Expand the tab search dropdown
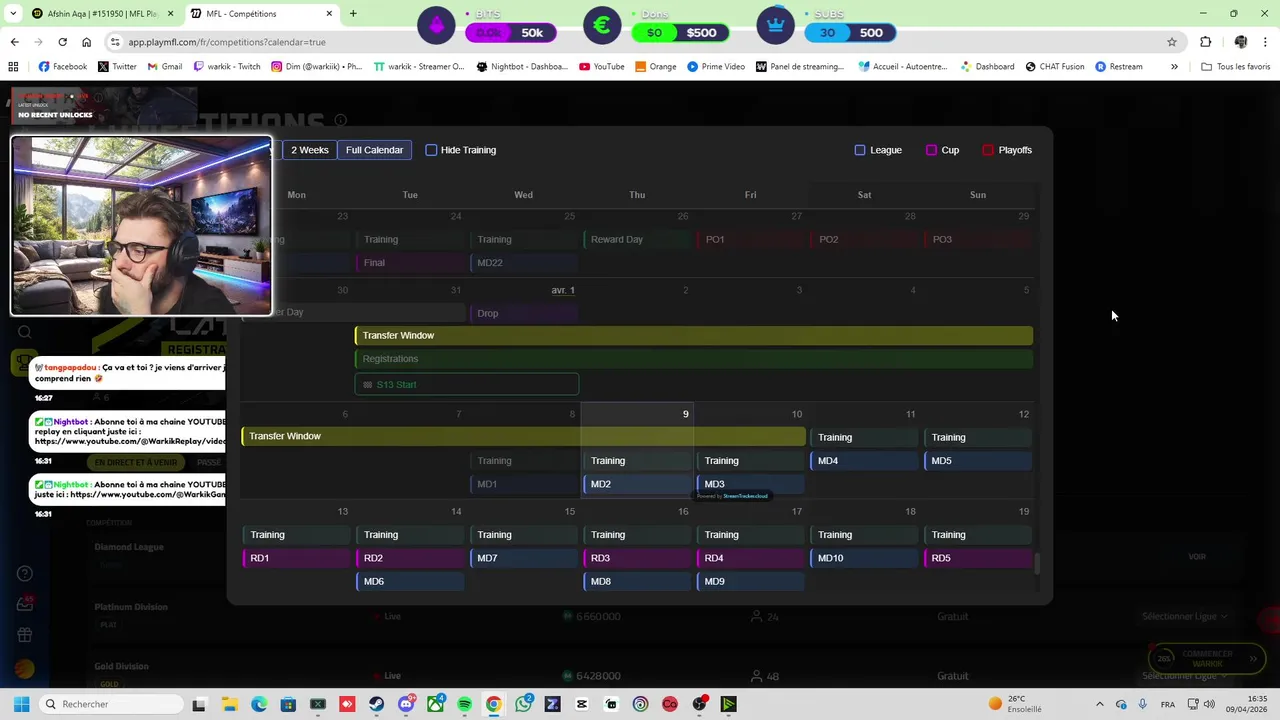Image resolution: width=1280 pixels, height=720 pixels. click(x=11, y=14)
